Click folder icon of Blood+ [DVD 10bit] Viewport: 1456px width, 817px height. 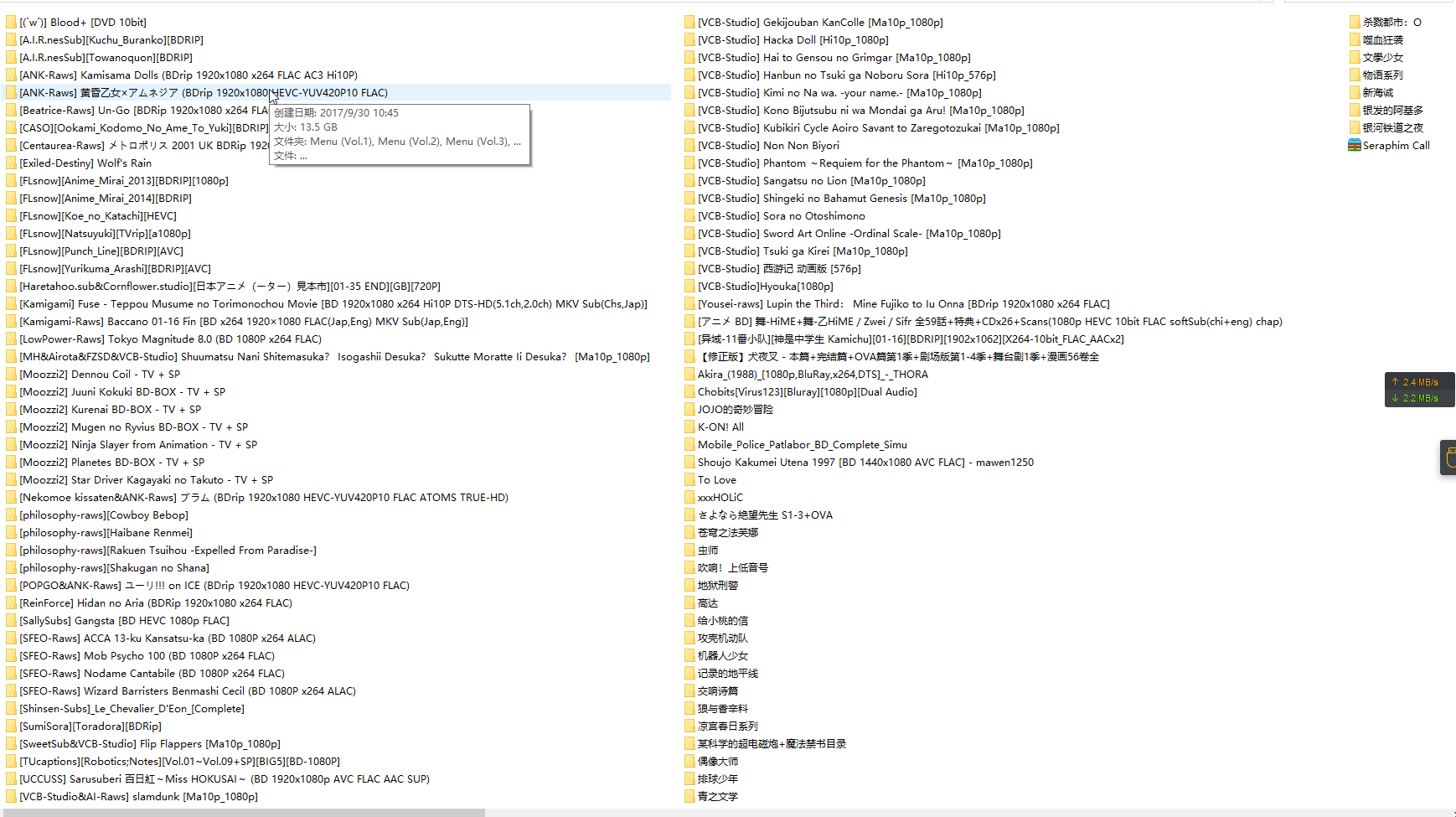pyautogui.click(x=11, y=23)
